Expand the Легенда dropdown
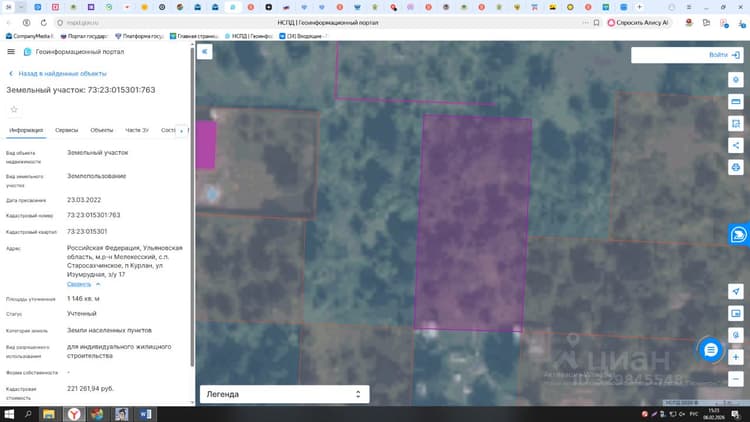 (284, 394)
